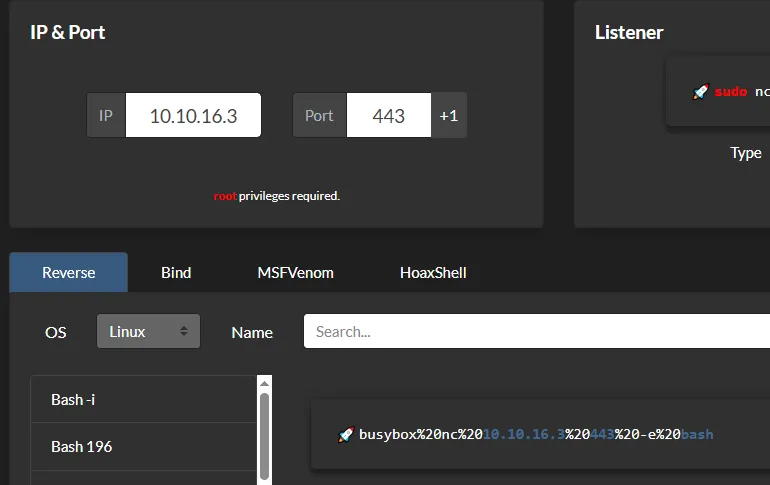Increment the port with the +1 button
The width and height of the screenshot is (770, 485).
[448, 115]
